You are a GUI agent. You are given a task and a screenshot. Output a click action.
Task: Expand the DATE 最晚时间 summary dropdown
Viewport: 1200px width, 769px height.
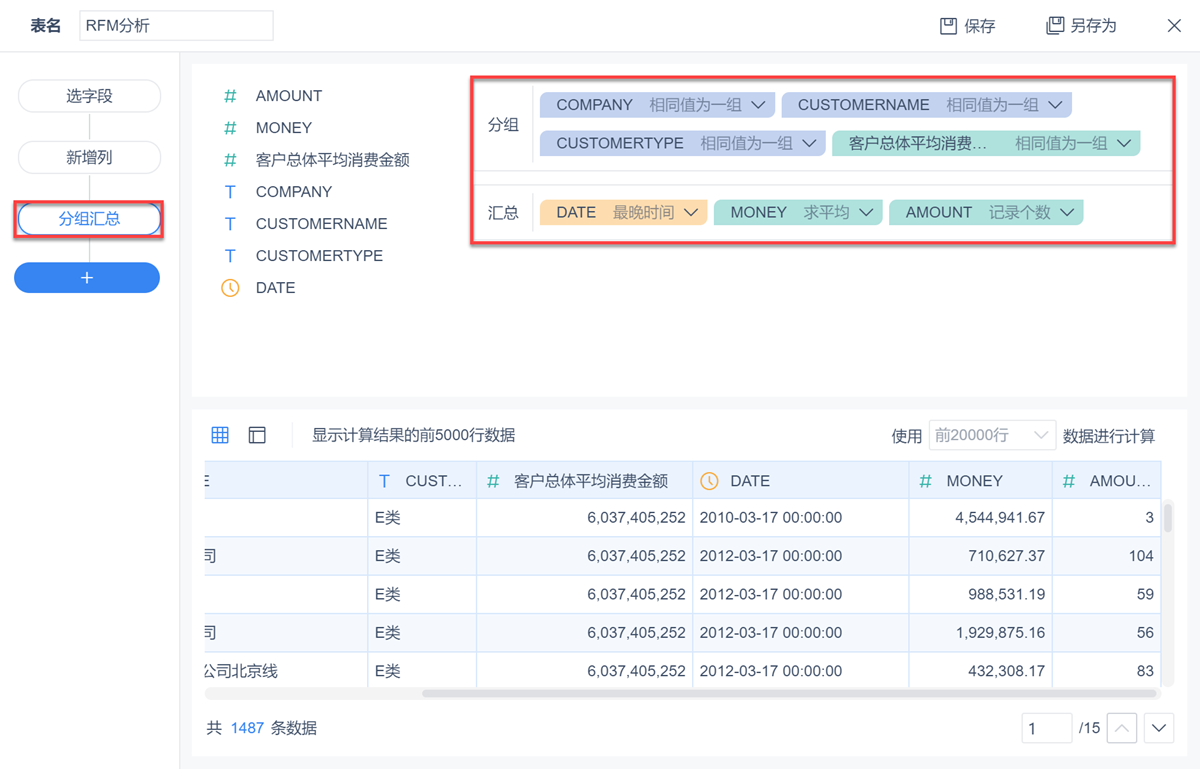691,212
